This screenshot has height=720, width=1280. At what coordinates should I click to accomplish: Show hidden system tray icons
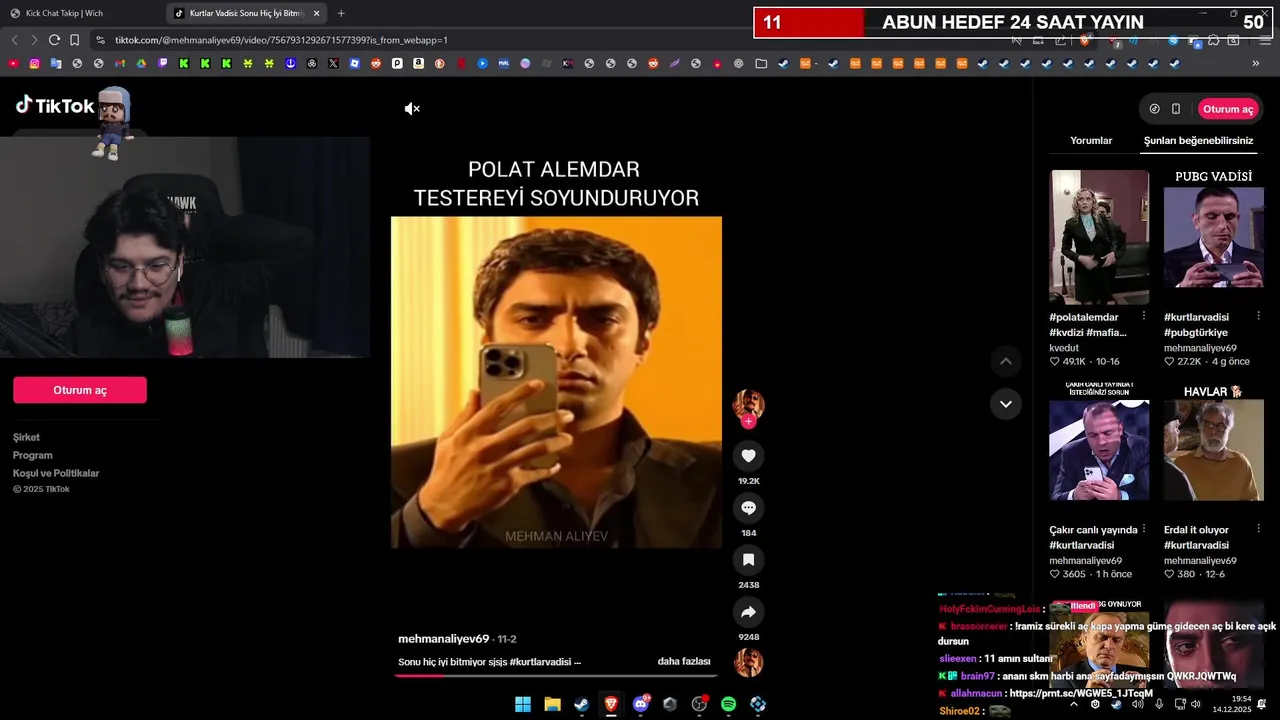[1074, 704]
